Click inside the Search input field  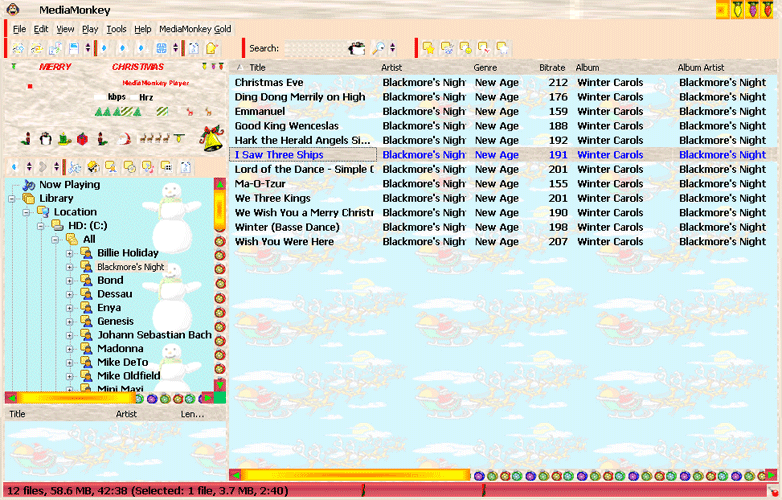click(x=314, y=48)
